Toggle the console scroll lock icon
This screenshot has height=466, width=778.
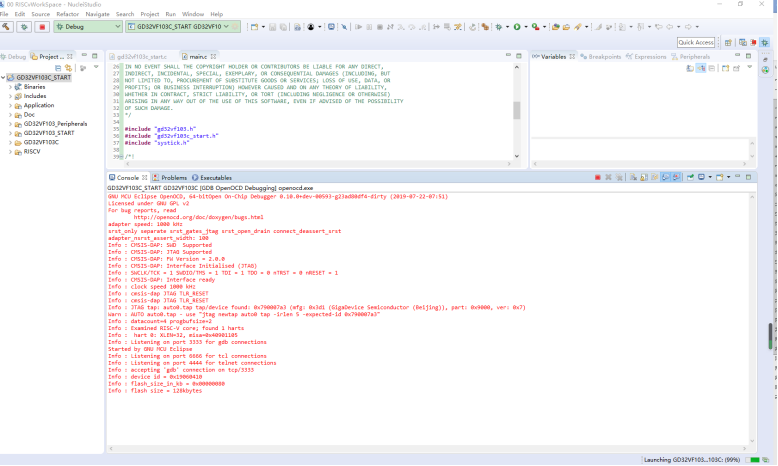663,177
